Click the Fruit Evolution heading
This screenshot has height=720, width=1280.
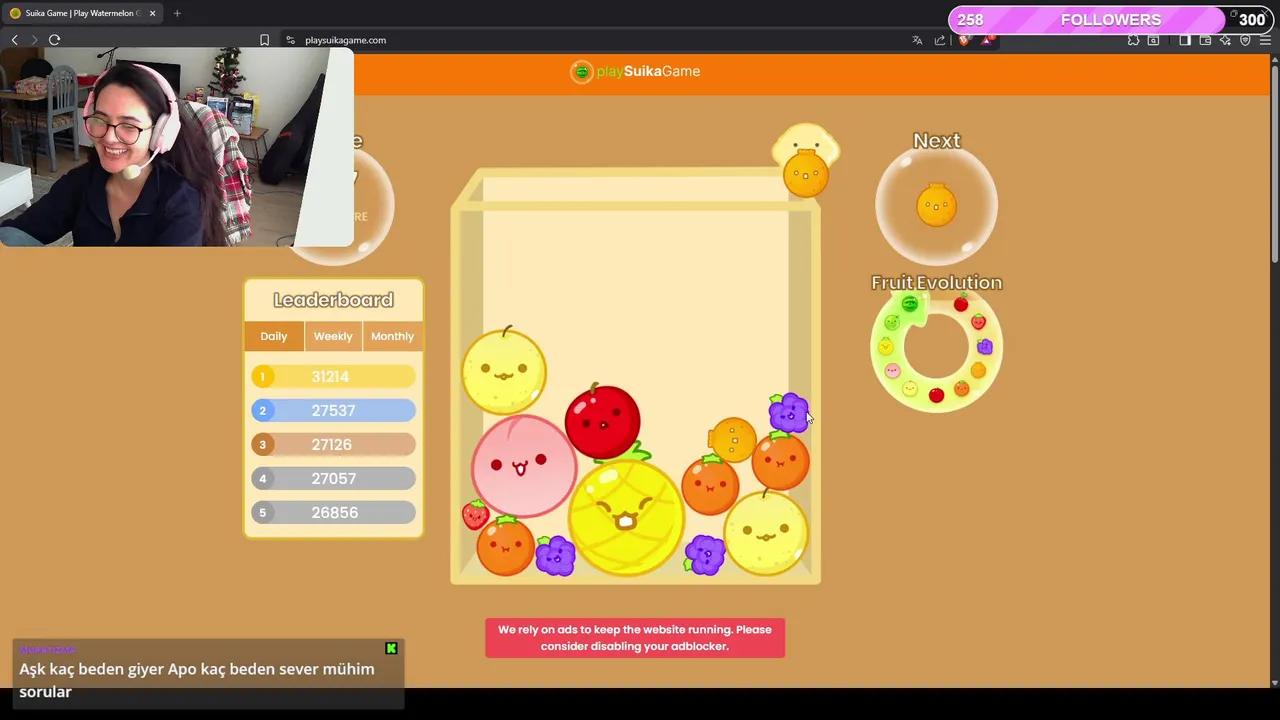[936, 283]
